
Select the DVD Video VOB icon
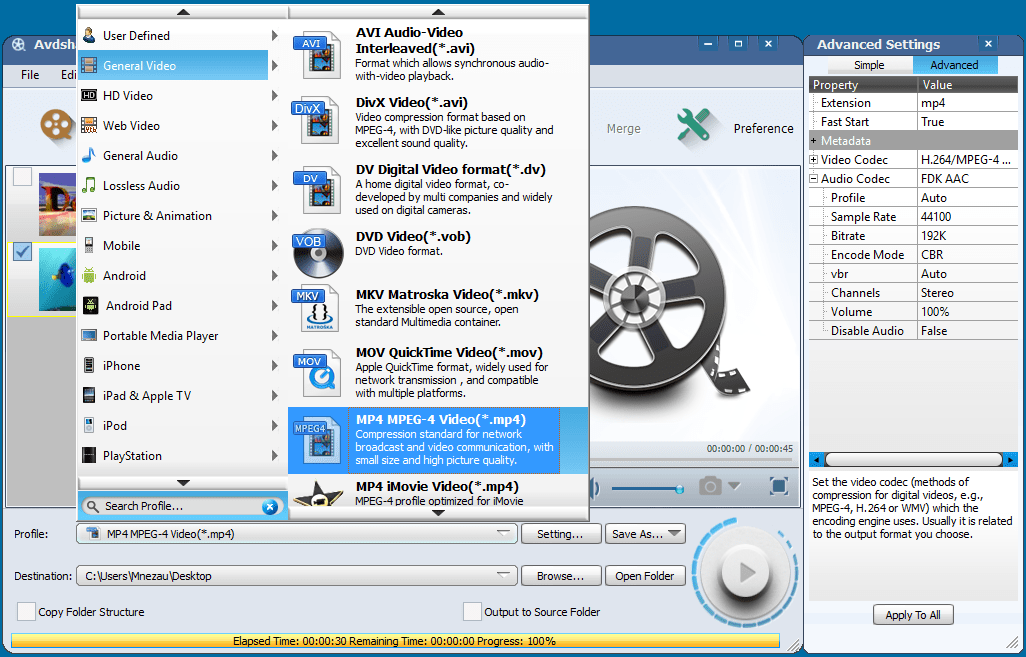click(x=316, y=252)
